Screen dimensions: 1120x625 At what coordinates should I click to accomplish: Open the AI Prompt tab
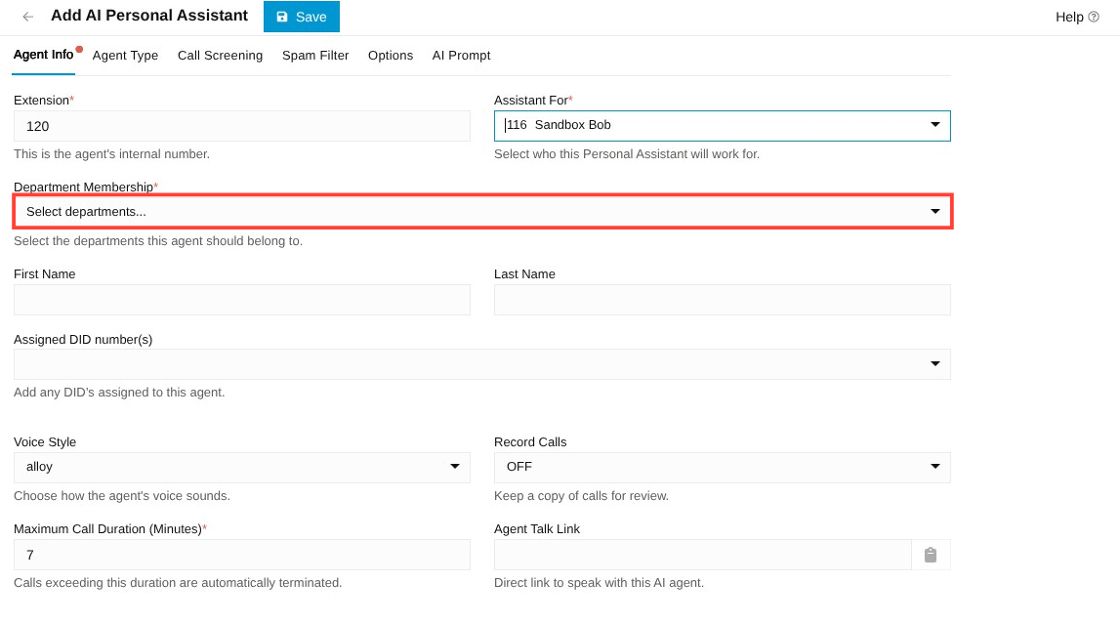pyautogui.click(x=461, y=56)
